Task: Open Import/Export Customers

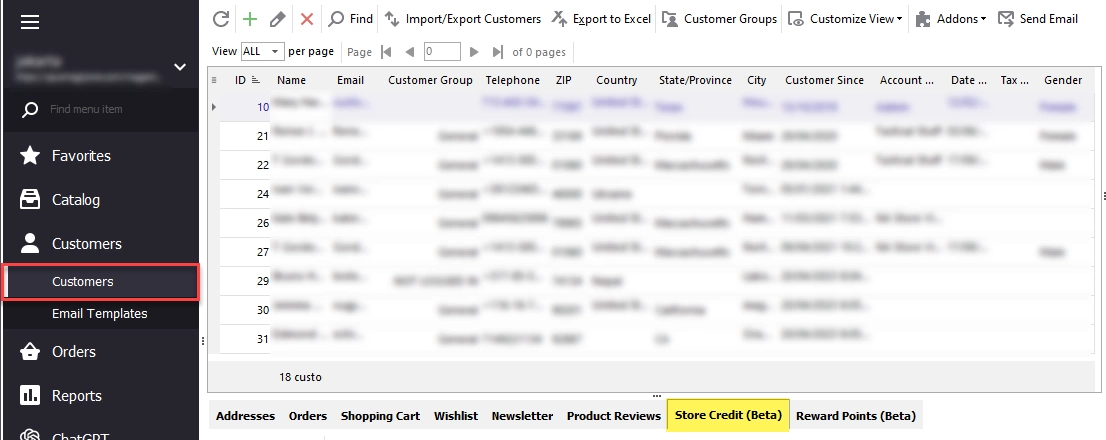Action: pyautogui.click(x=463, y=19)
